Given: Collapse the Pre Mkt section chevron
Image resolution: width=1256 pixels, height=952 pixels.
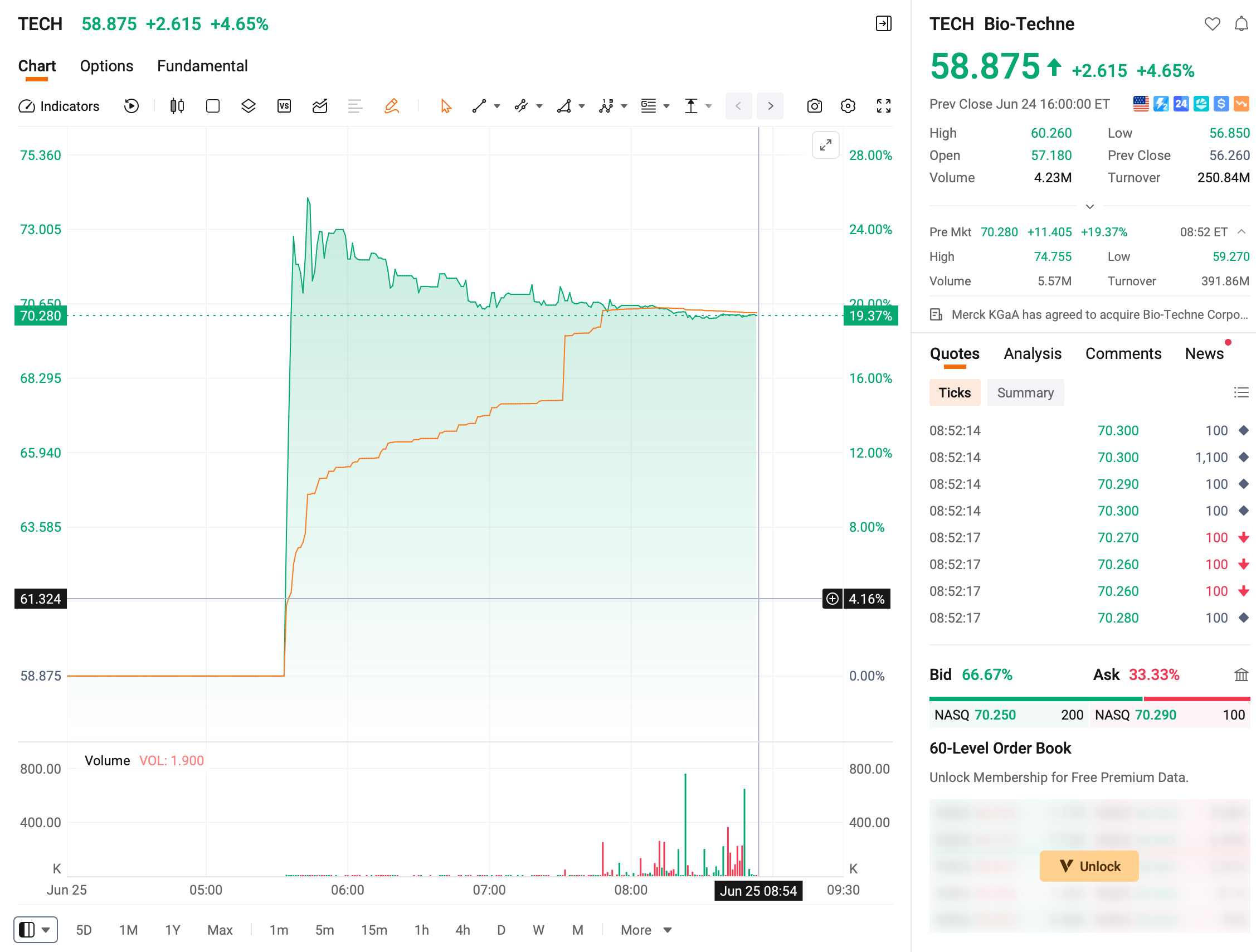Looking at the screenshot, I should click(x=1242, y=232).
